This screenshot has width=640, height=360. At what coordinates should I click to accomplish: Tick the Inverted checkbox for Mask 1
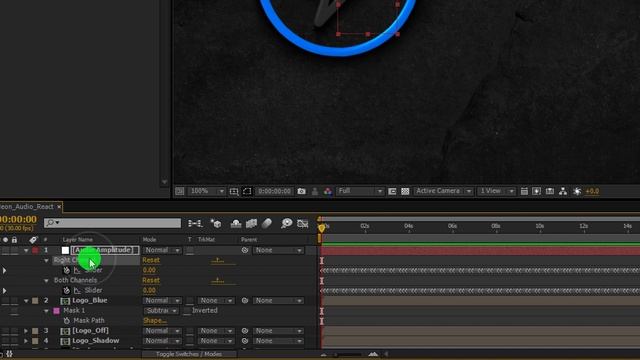[x=187, y=311]
